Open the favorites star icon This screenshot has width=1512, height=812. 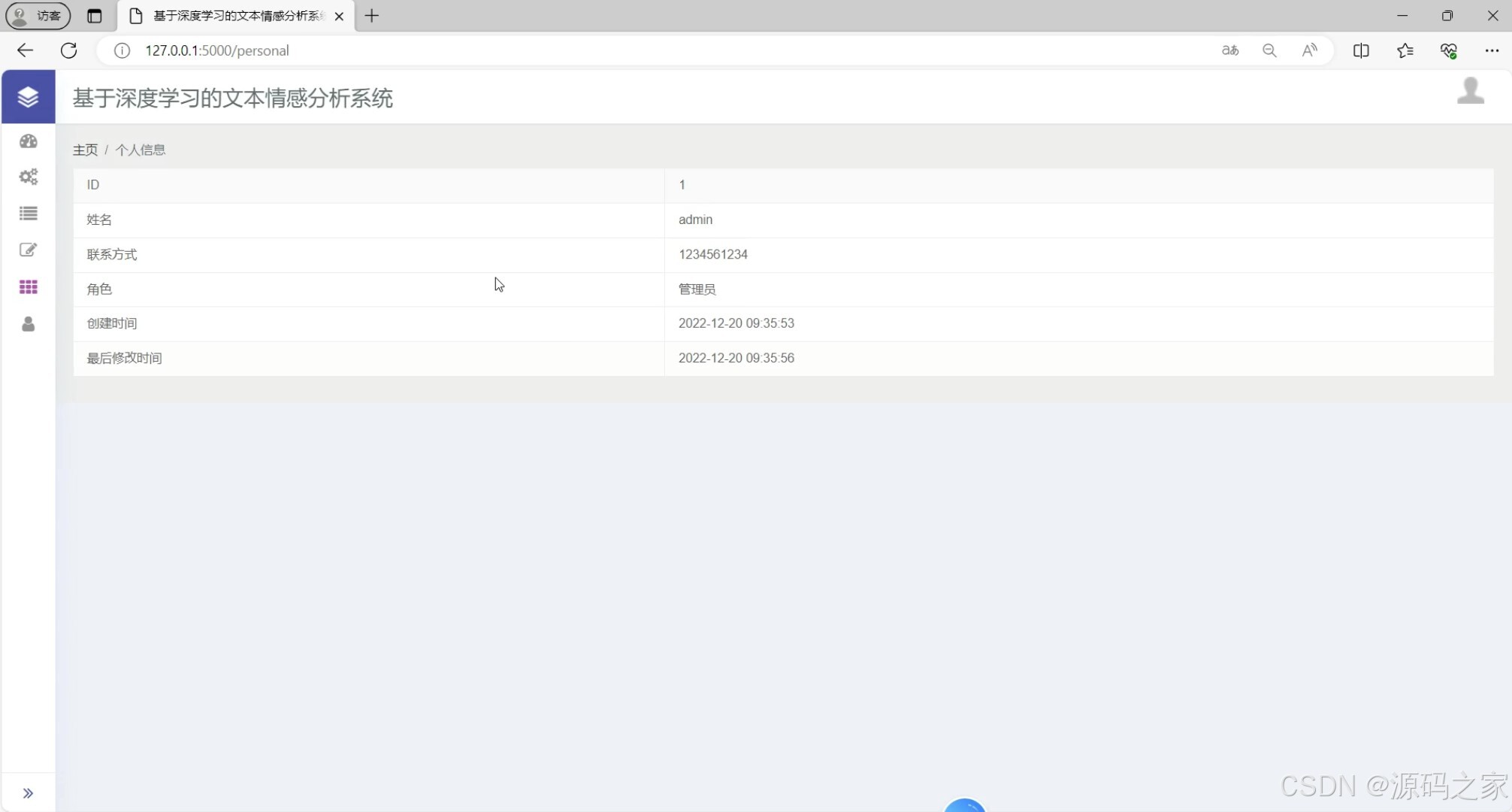(x=1405, y=50)
